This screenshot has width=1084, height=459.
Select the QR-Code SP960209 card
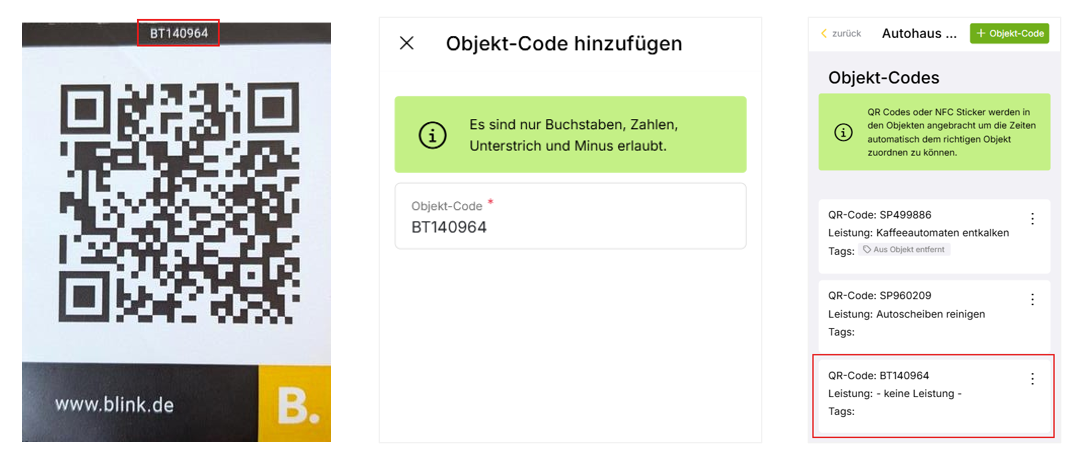click(934, 315)
